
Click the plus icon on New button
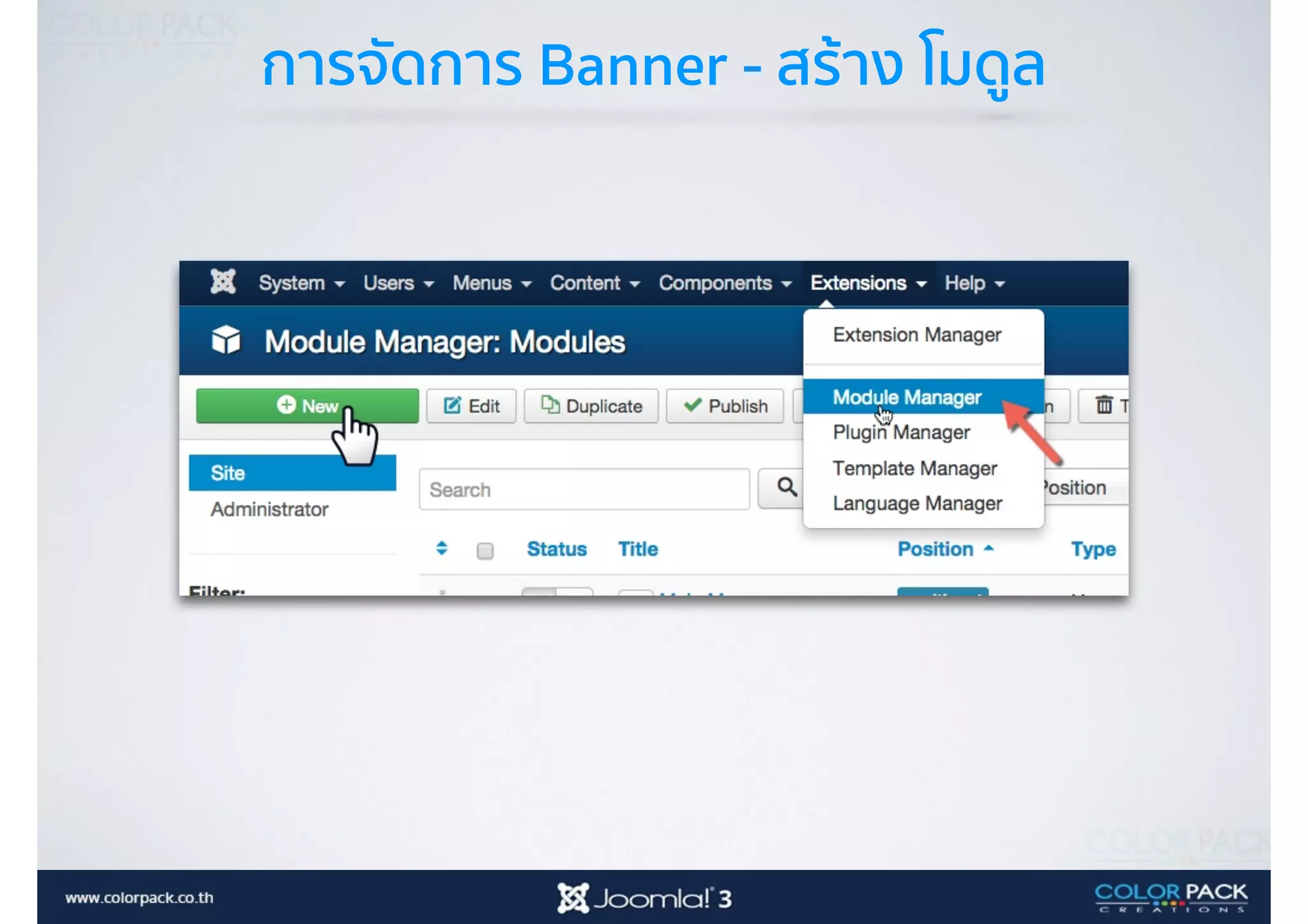286,405
